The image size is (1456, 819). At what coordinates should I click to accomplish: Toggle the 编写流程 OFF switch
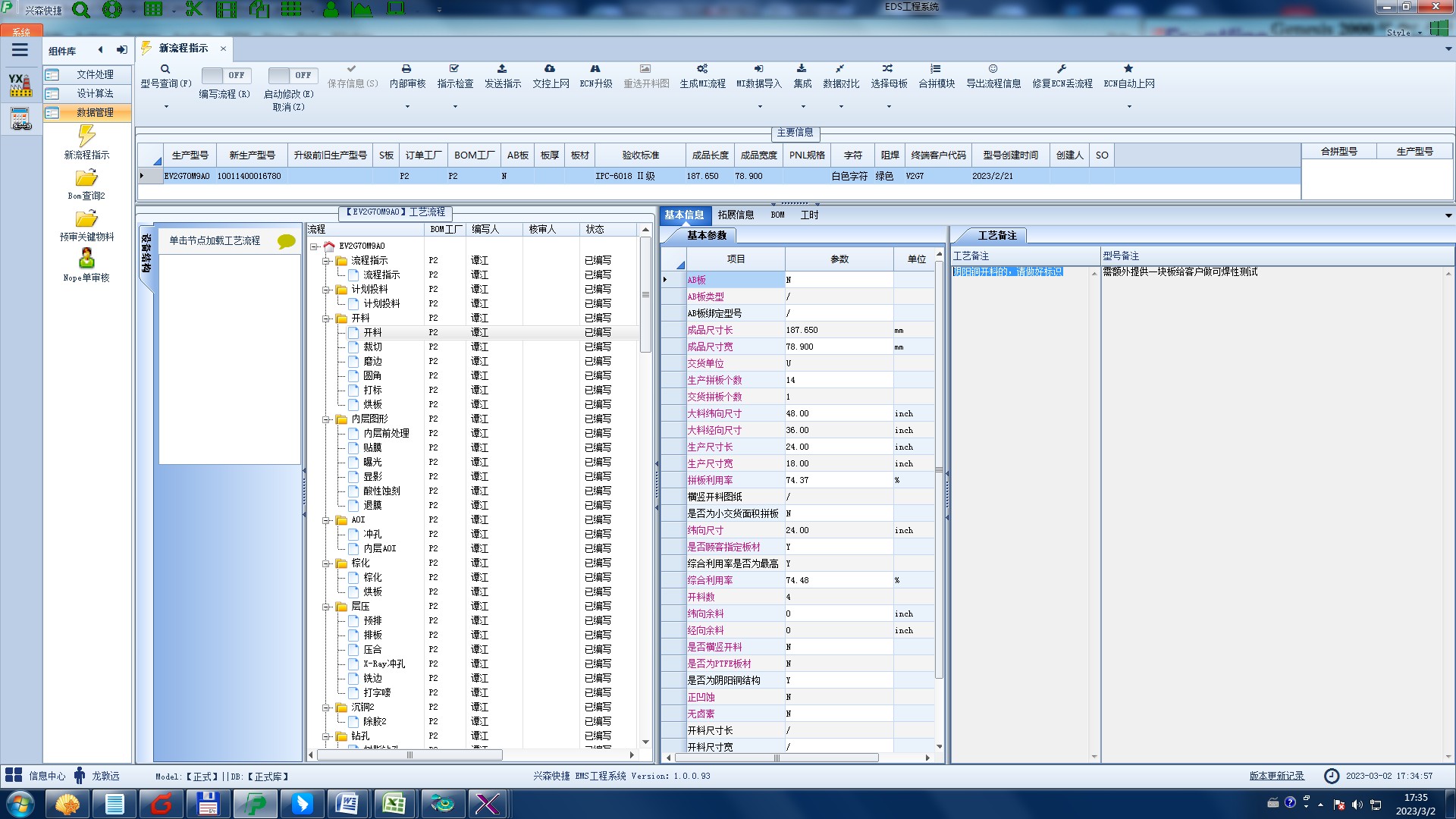(224, 75)
